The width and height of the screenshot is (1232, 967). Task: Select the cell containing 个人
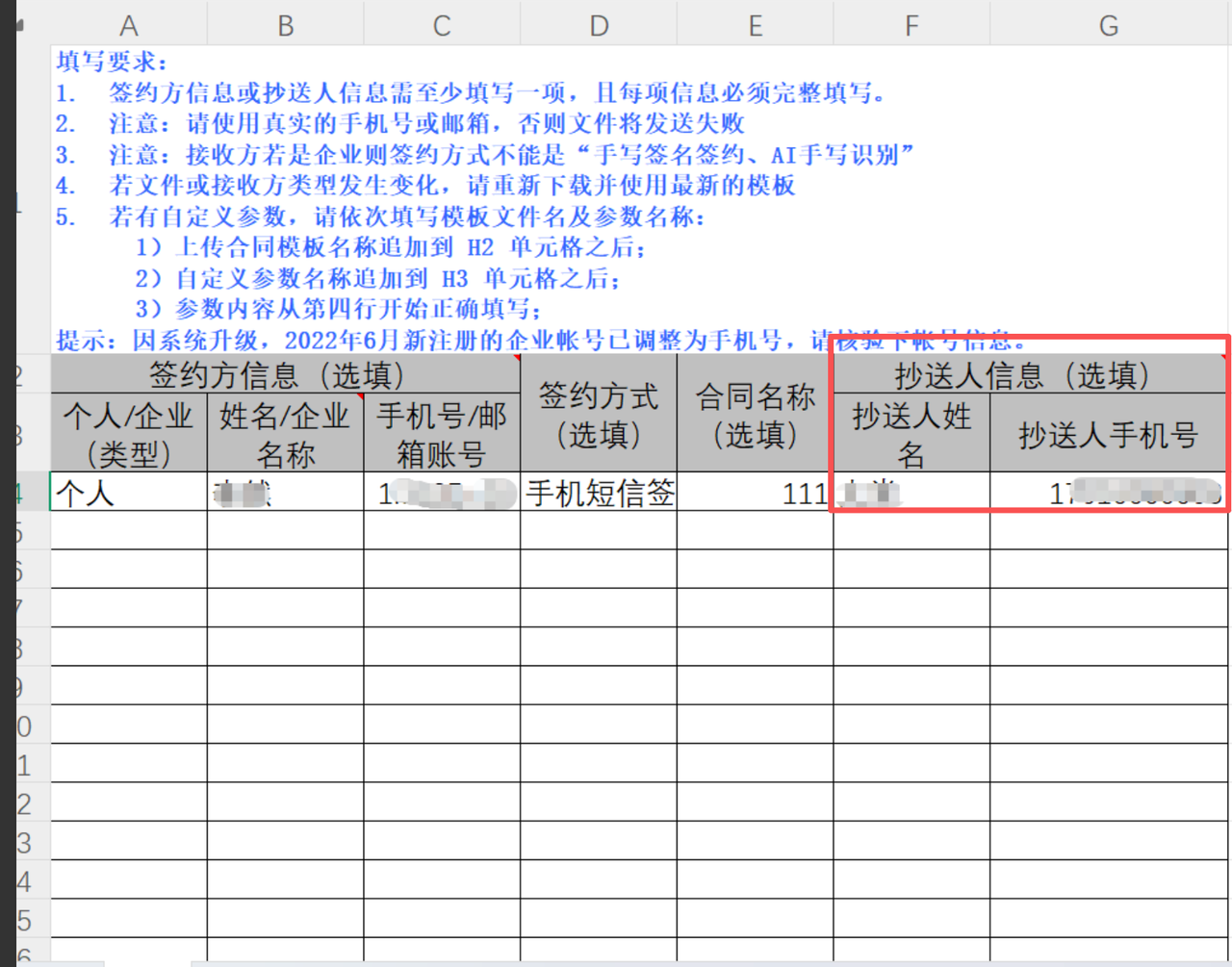point(129,493)
